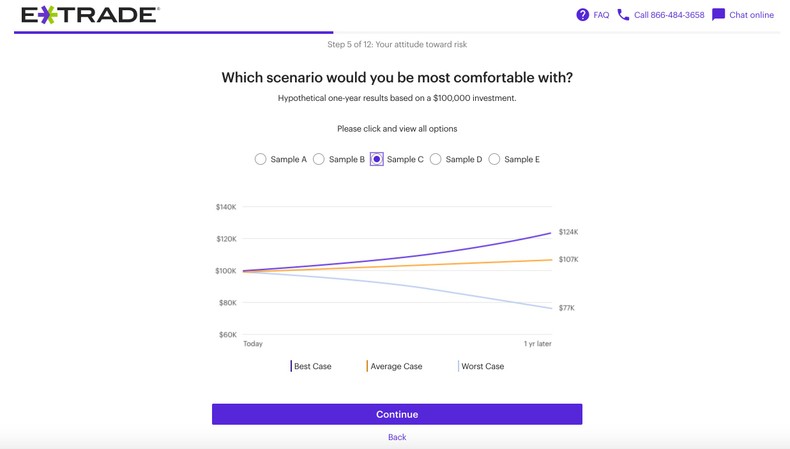
Task: Click the Worst Case legend swatch
Action: [458, 366]
